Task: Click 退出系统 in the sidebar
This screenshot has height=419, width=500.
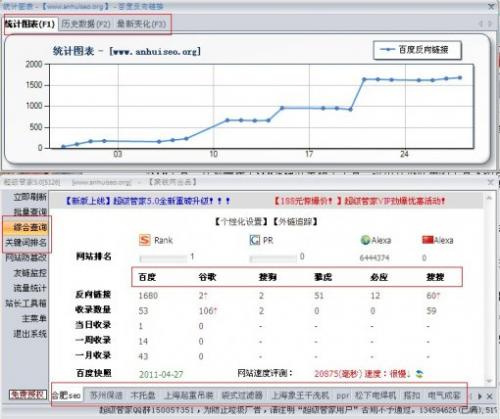Action: pyautogui.click(x=30, y=334)
